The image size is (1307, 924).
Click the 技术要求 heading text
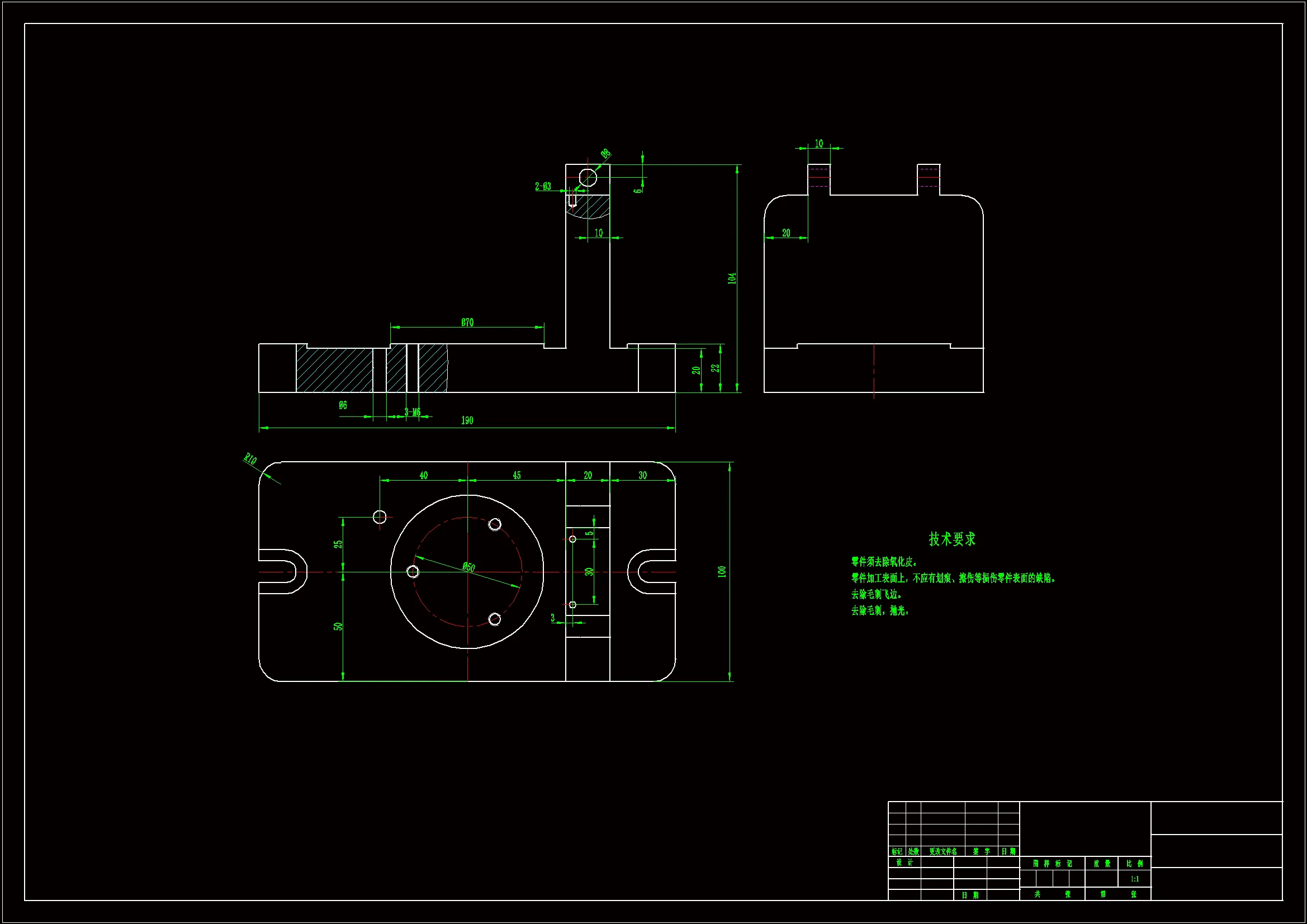pos(952,538)
